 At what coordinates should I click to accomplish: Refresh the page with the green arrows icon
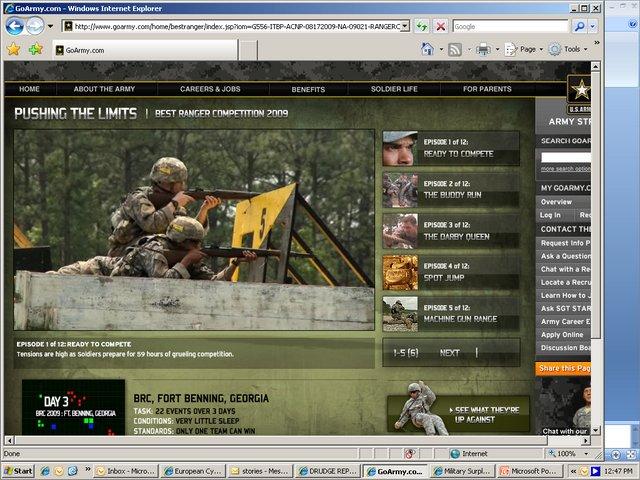[x=422, y=27]
